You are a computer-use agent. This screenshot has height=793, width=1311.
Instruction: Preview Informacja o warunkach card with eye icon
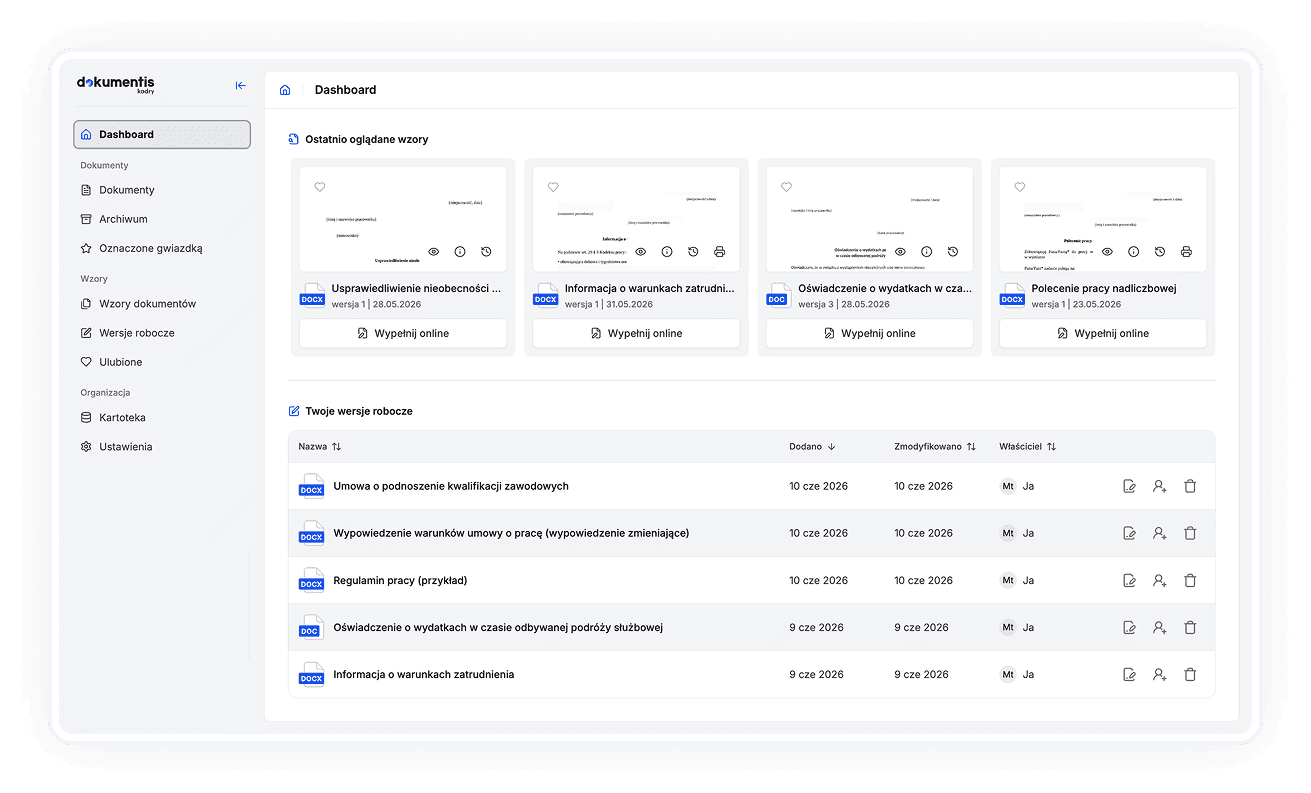coord(641,252)
